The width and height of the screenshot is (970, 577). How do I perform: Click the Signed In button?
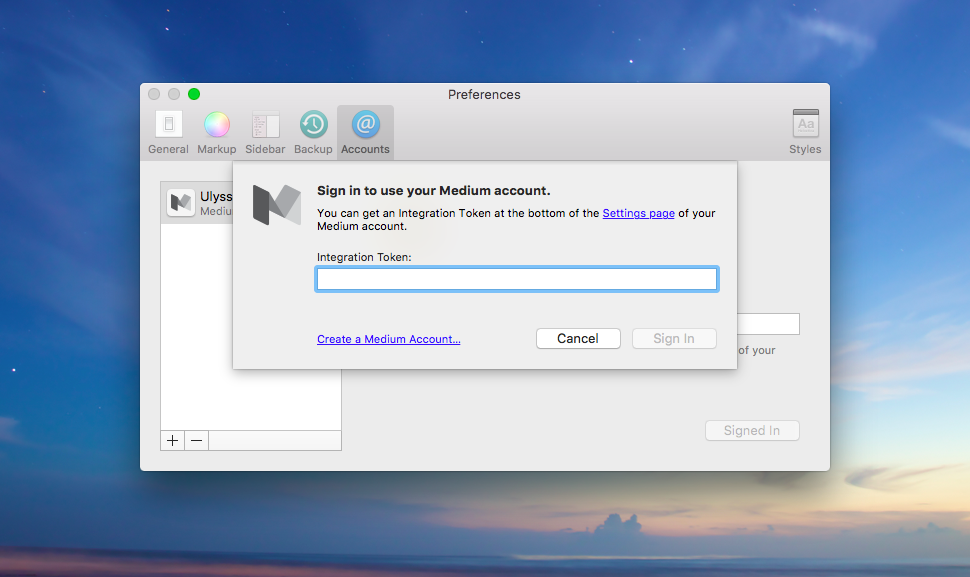(x=752, y=430)
